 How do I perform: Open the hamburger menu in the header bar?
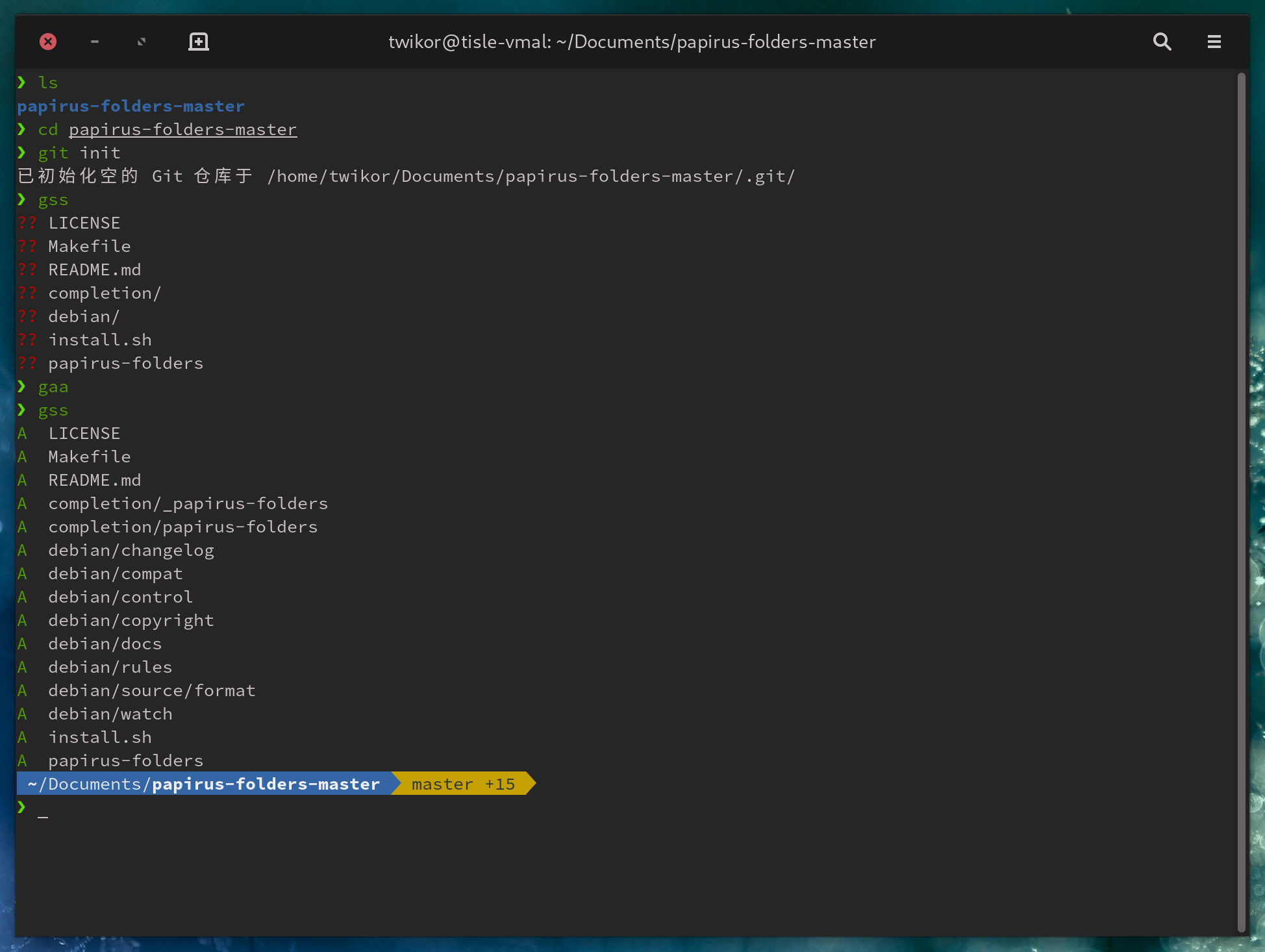tap(1214, 42)
